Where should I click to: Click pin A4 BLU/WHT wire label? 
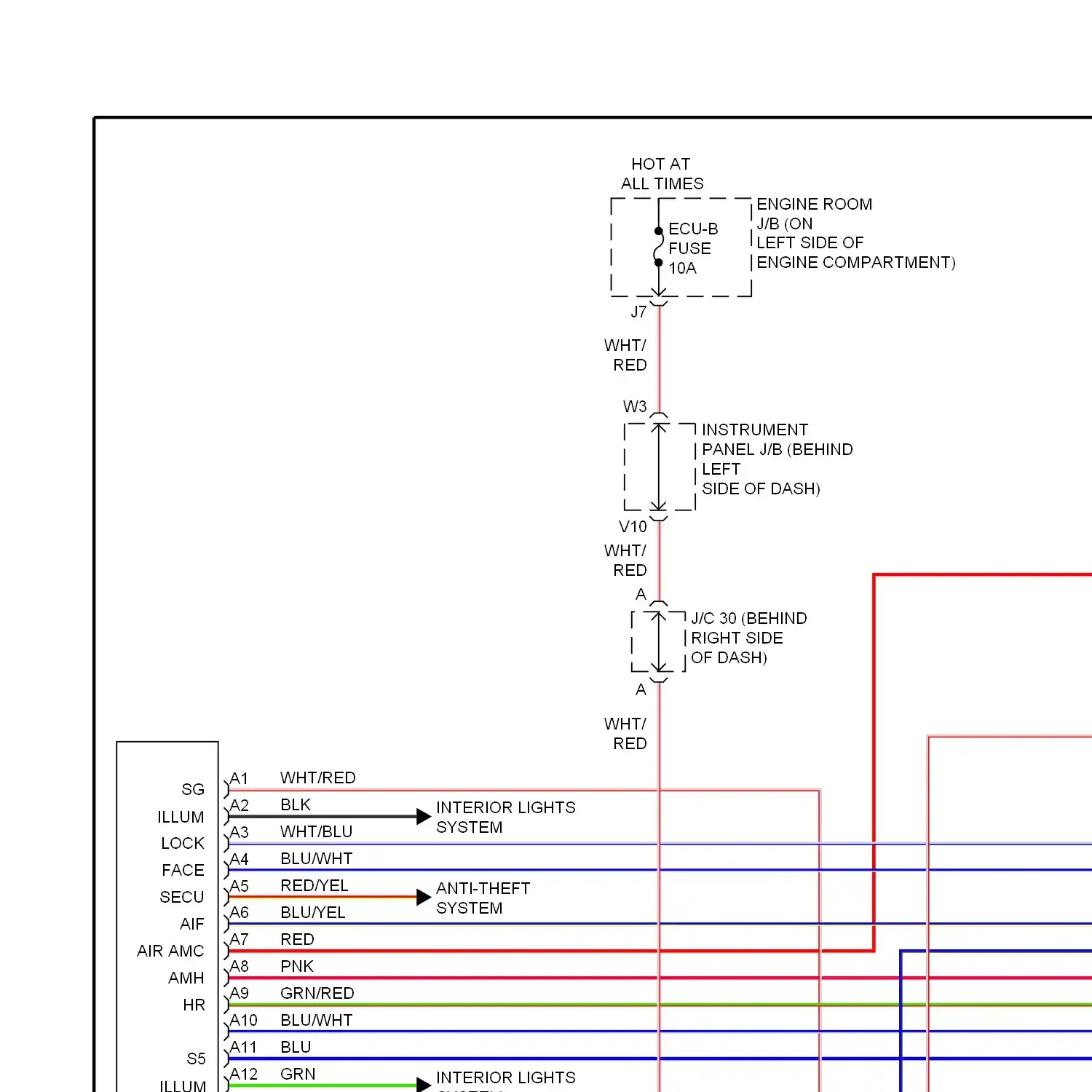click(316, 859)
